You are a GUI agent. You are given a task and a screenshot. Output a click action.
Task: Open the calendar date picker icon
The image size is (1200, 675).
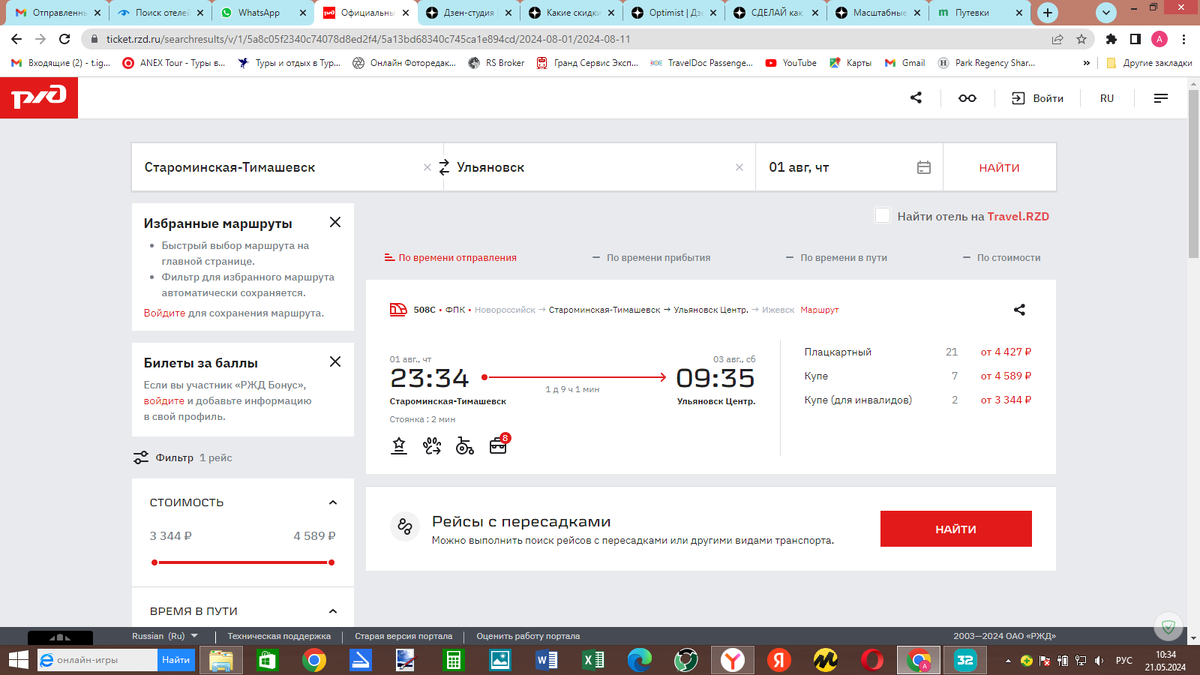tap(924, 168)
